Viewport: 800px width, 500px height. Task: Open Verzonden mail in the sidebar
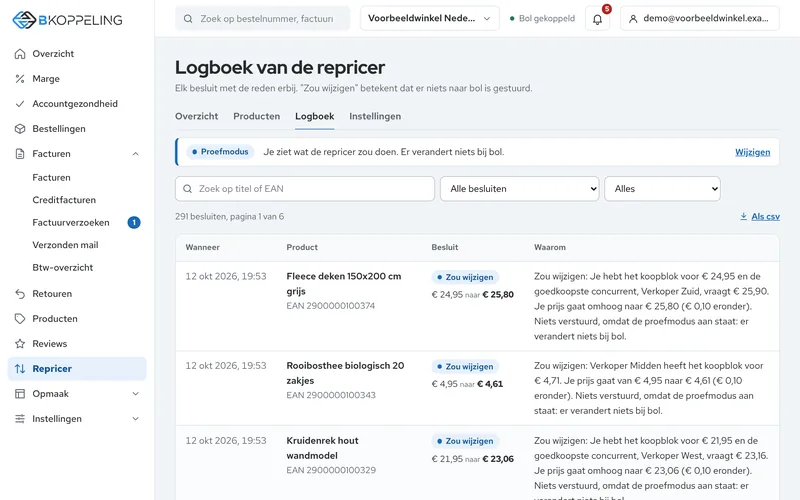[65, 245]
